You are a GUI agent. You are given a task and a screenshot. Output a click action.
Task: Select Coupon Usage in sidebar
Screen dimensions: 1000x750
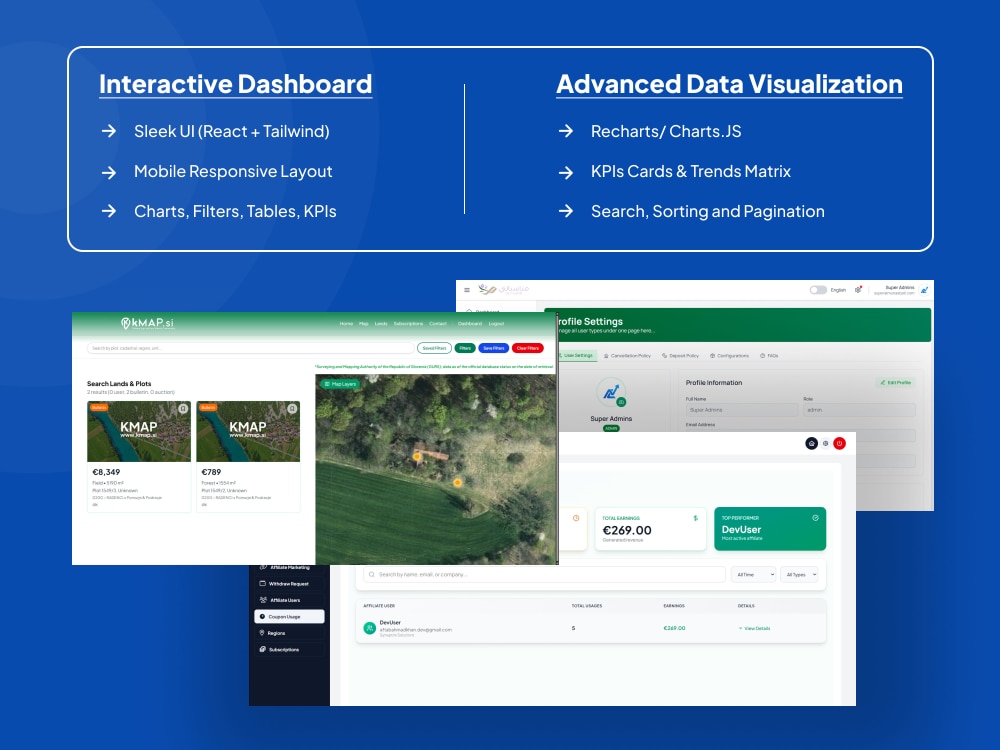[x=290, y=617]
